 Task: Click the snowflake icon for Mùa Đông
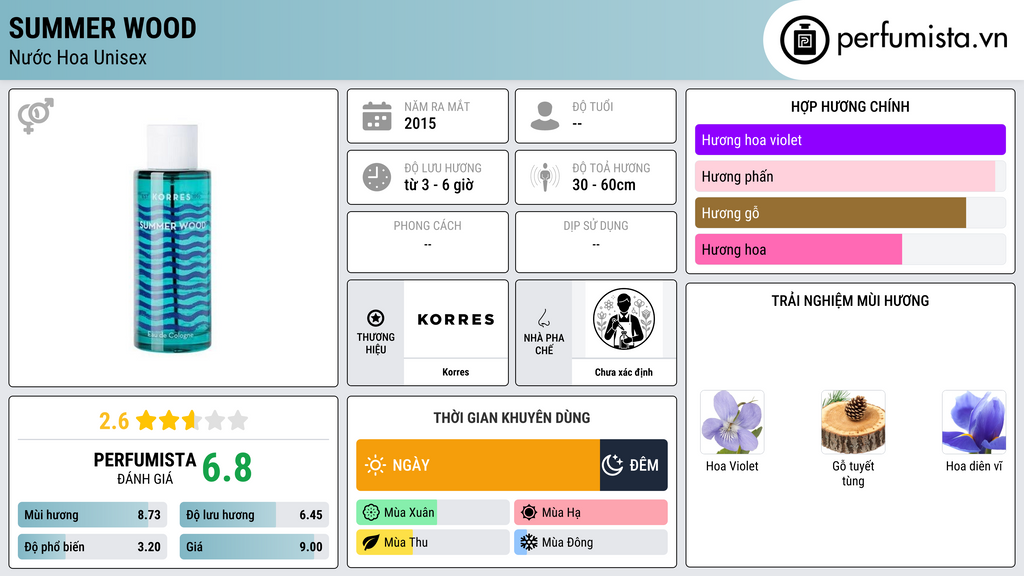(x=529, y=542)
